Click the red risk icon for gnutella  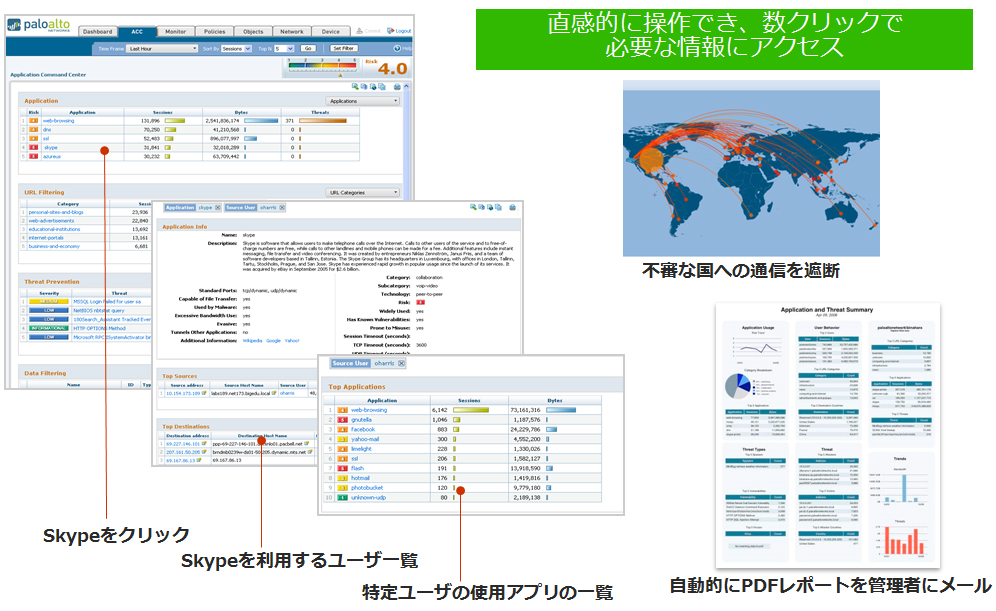pos(342,420)
